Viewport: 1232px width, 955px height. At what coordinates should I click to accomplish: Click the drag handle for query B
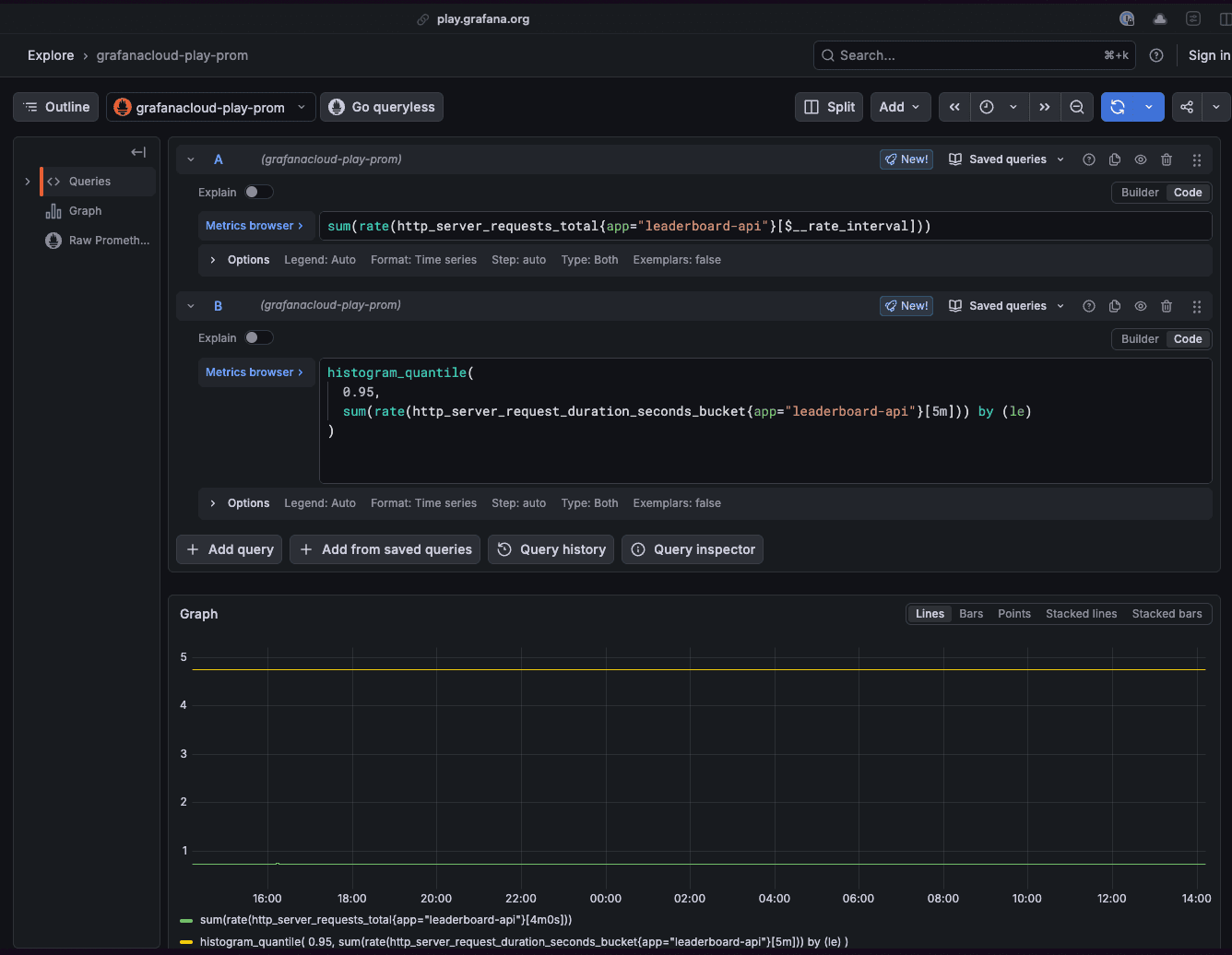point(1197,306)
